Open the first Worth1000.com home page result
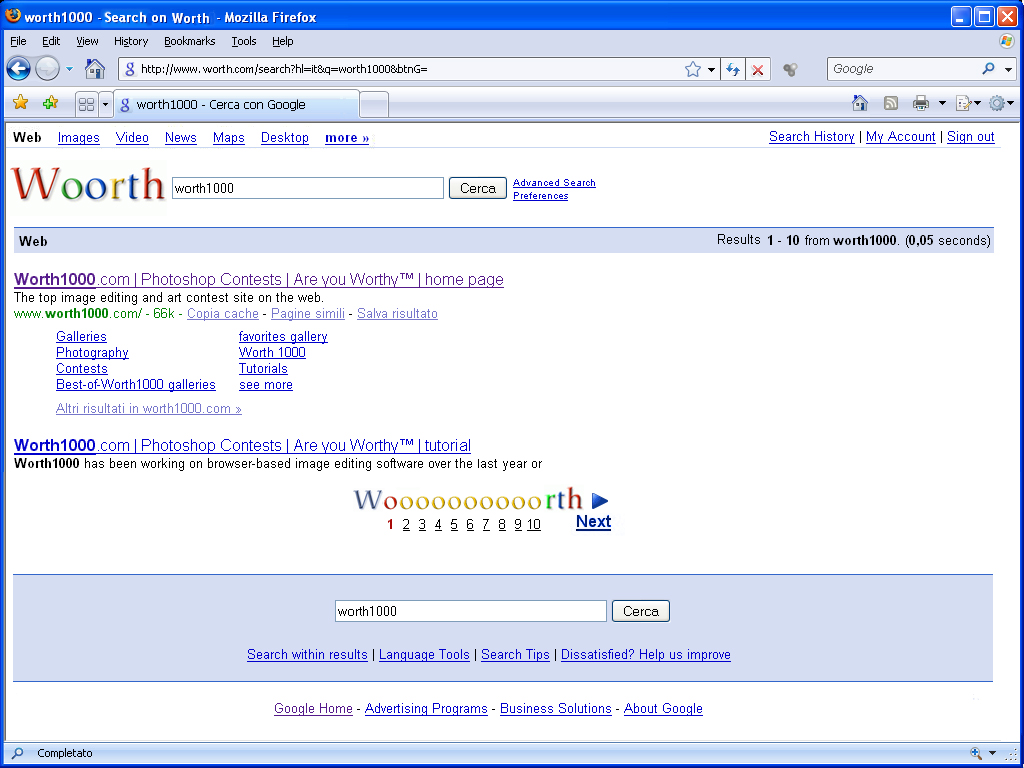Image resolution: width=1024 pixels, height=768 pixels. [x=259, y=280]
